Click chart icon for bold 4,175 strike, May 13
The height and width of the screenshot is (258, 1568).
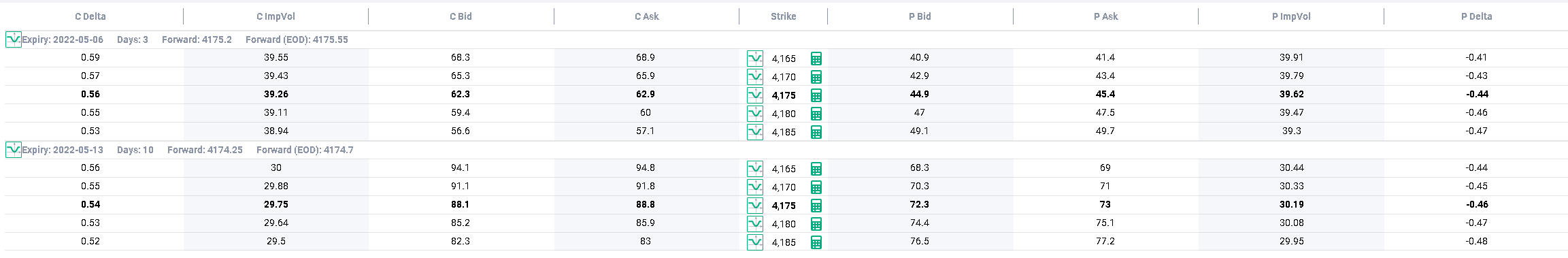(754, 205)
